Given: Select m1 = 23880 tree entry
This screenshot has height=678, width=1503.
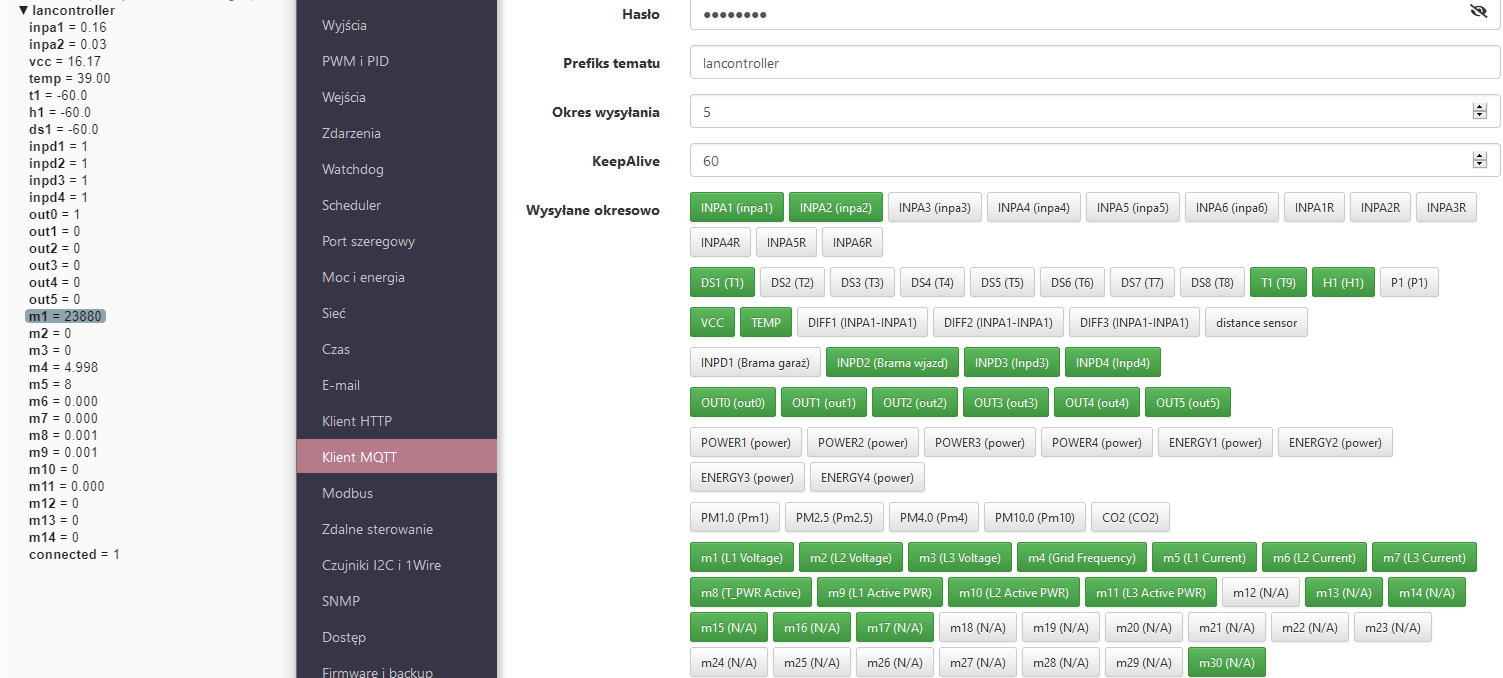Looking at the screenshot, I should 64,316.
